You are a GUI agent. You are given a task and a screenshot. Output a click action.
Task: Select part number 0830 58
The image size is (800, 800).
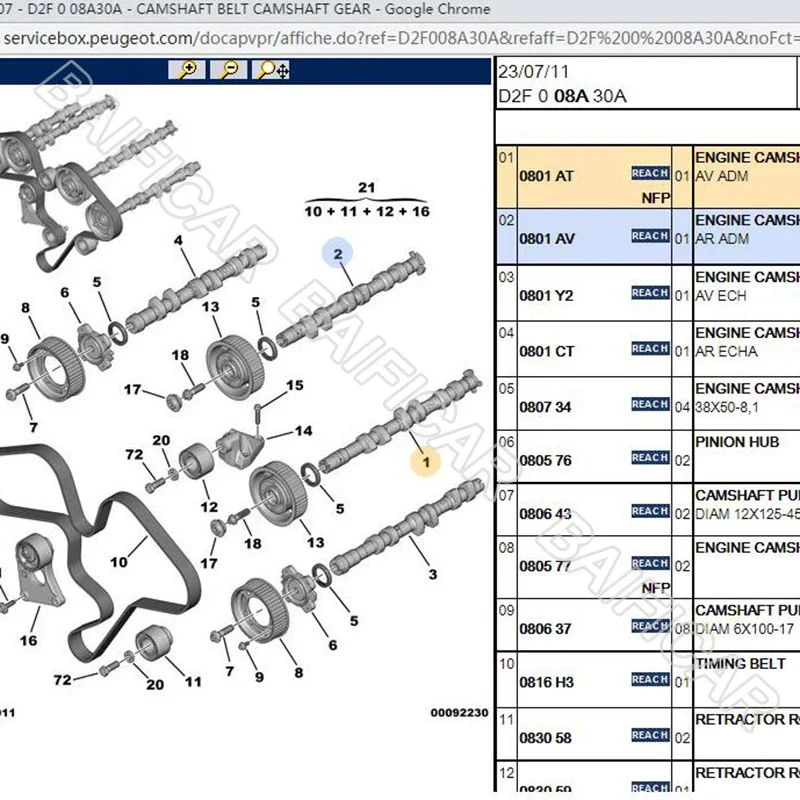click(545, 738)
